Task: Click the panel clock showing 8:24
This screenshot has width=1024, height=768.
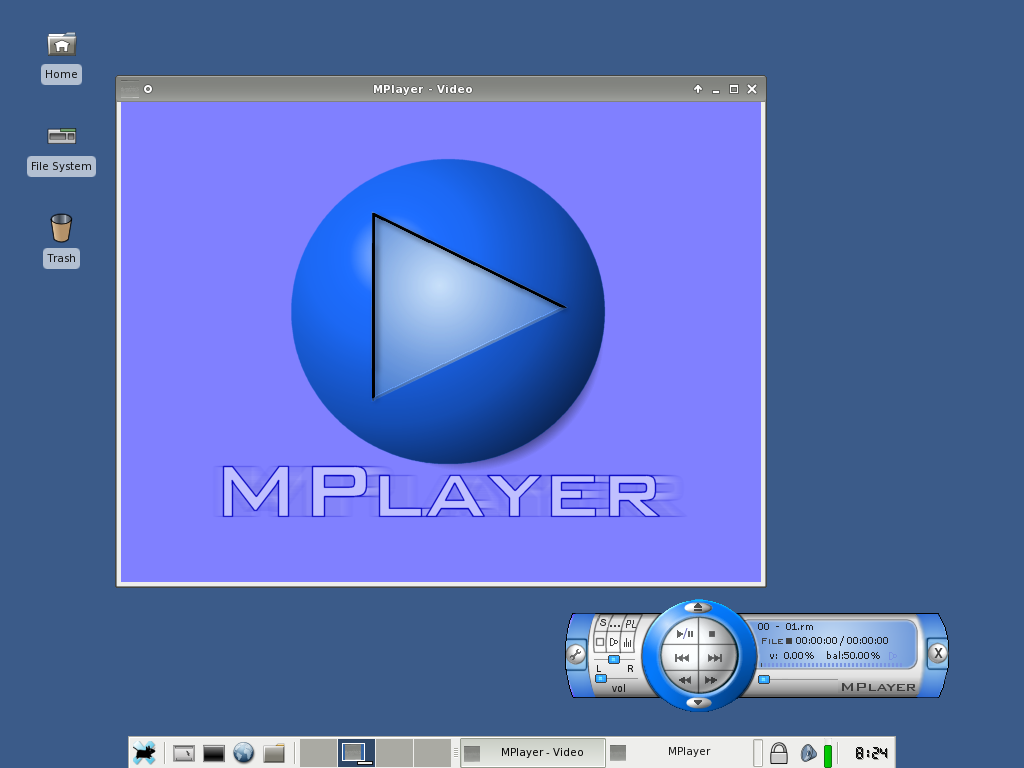Action: click(x=871, y=753)
